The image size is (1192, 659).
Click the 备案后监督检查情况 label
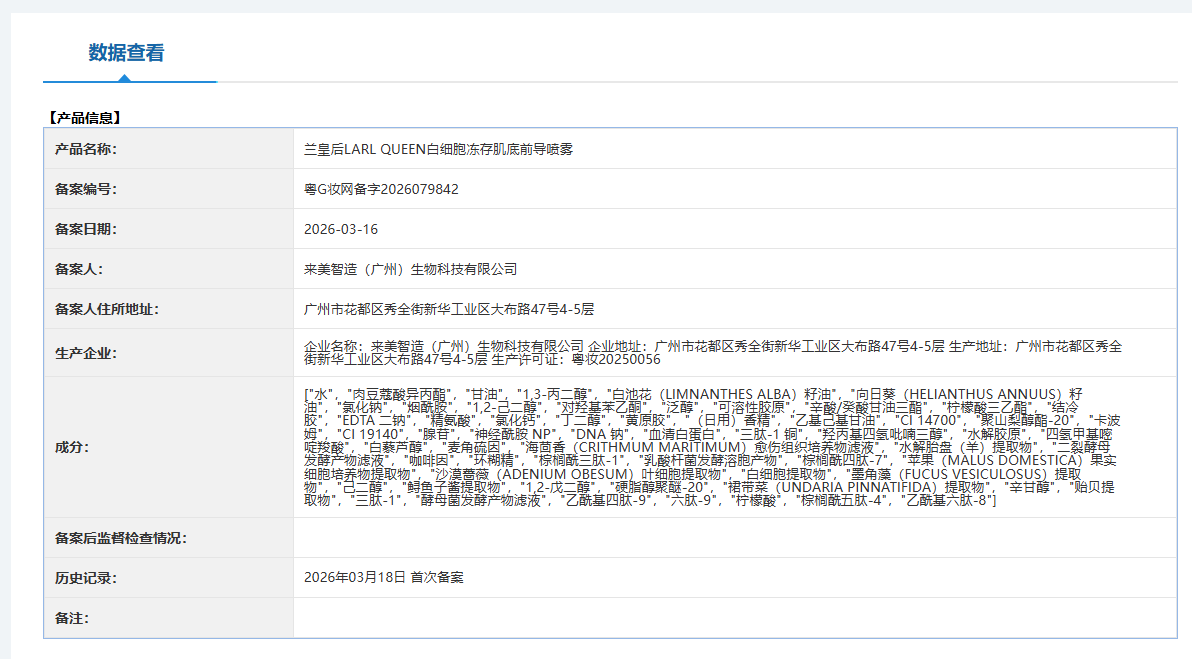coord(121,538)
